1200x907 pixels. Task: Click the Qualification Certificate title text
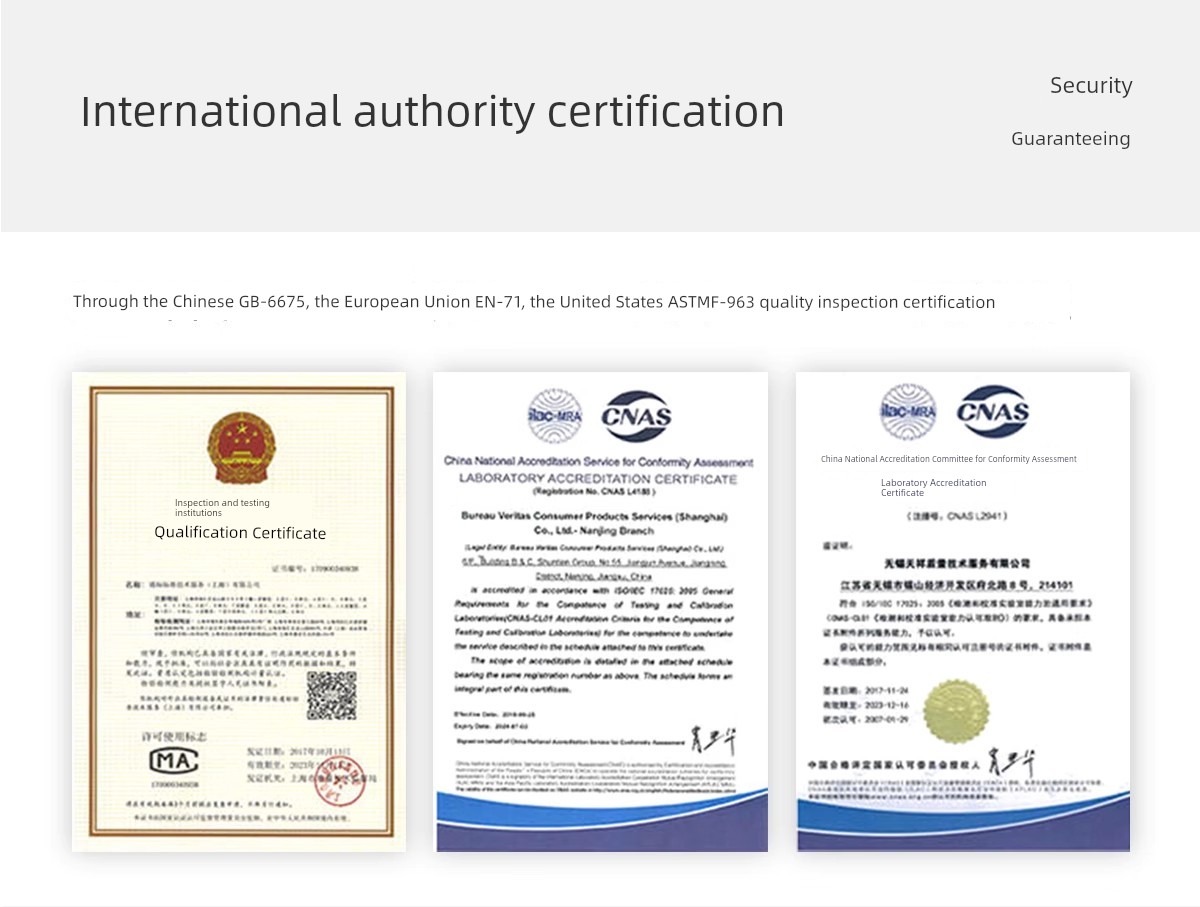coord(240,532)
